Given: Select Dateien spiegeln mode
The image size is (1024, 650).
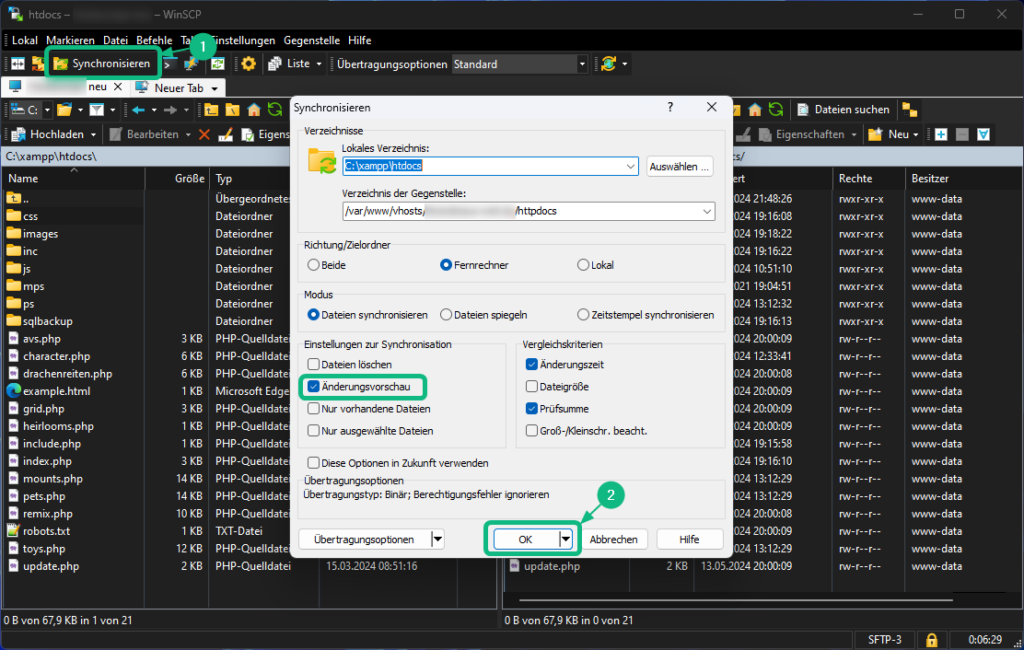Looking at the screenshot, I should (x=446, y=315).
